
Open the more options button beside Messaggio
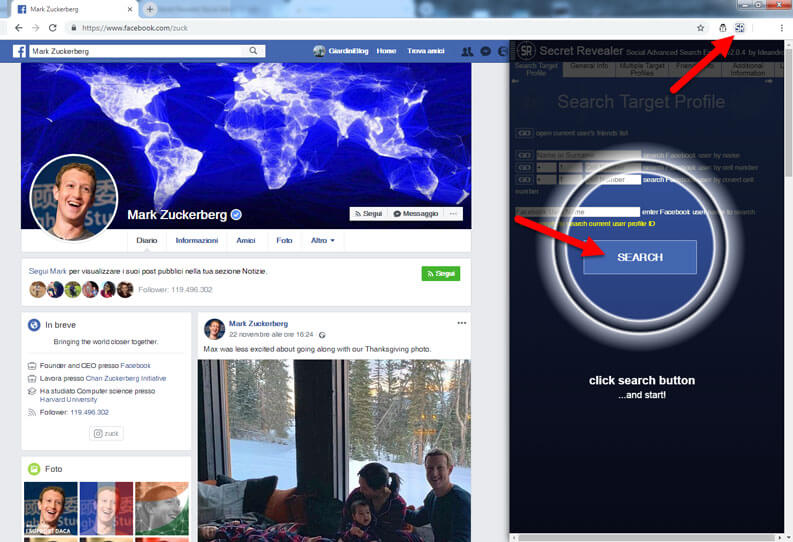(x=453, y=214)
